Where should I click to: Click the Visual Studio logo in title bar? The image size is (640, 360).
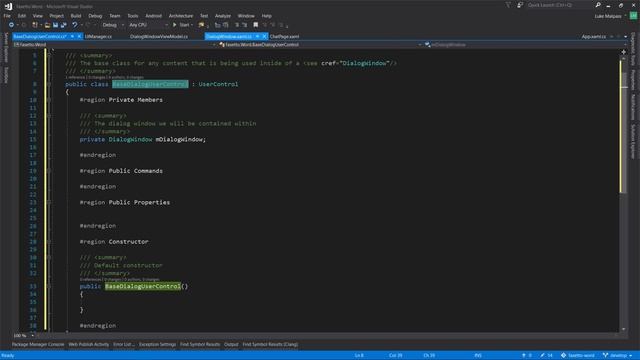(8, 6)
